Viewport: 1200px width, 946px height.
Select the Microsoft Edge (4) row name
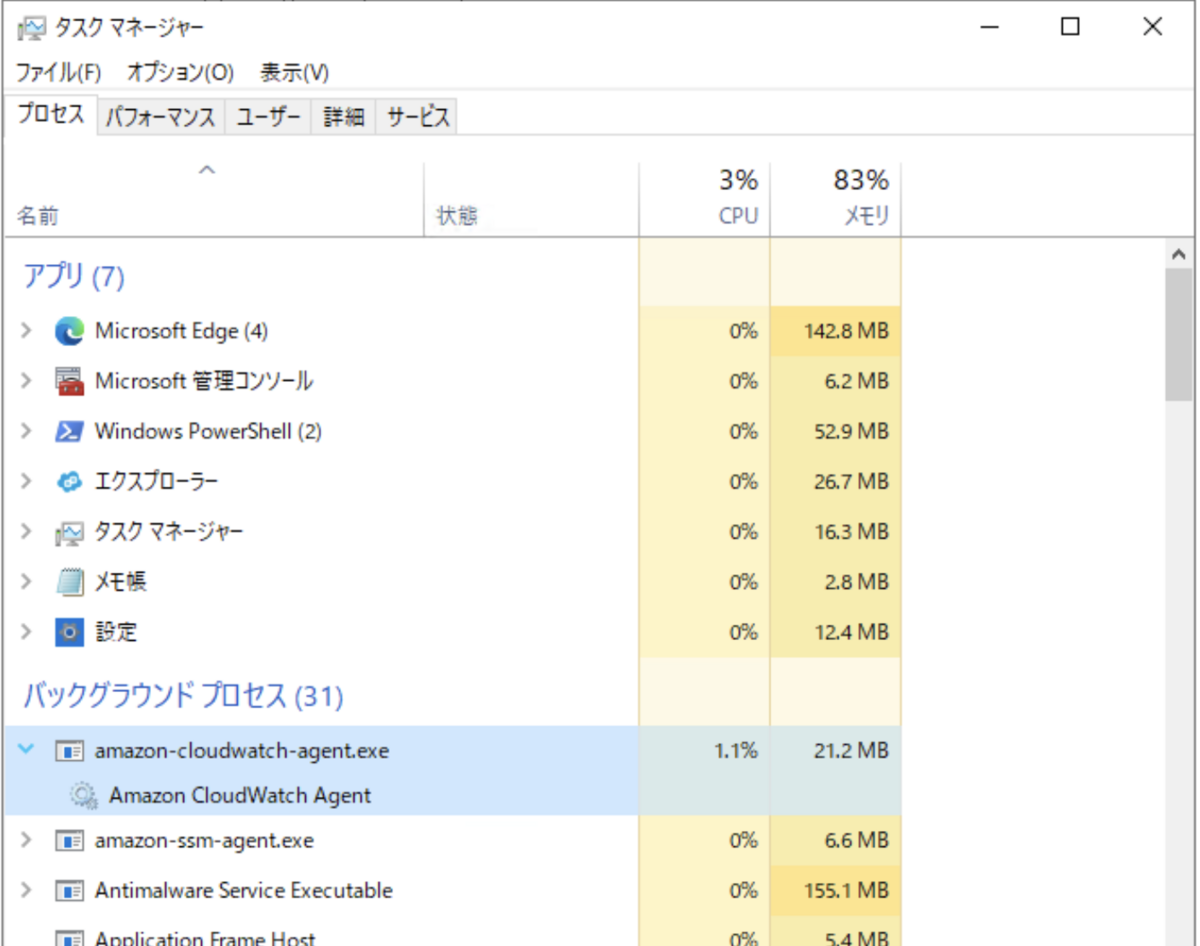click(181, 331)
